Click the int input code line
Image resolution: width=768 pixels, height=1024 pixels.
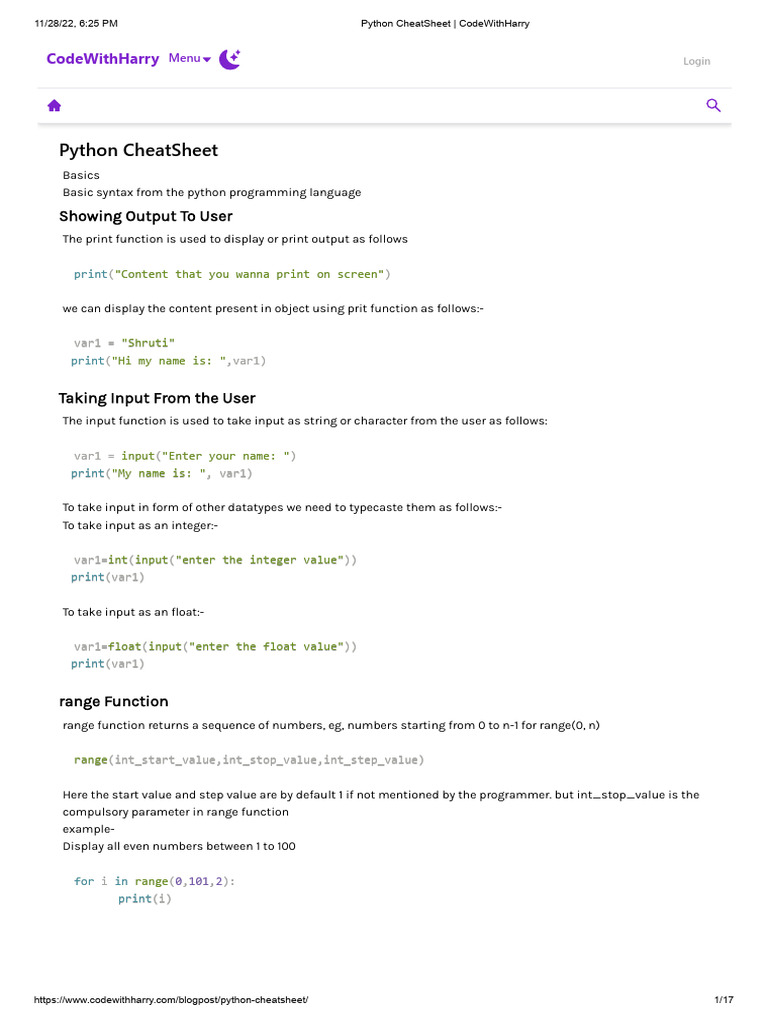215,560
